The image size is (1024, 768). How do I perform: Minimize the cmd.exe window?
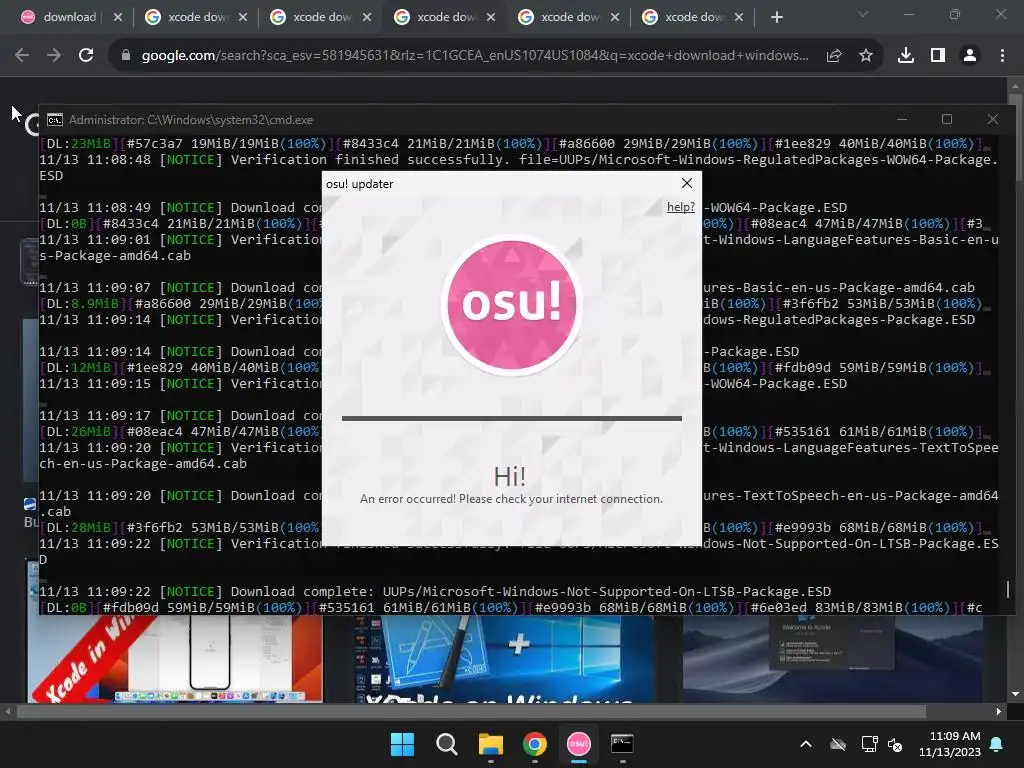[902, 119]
